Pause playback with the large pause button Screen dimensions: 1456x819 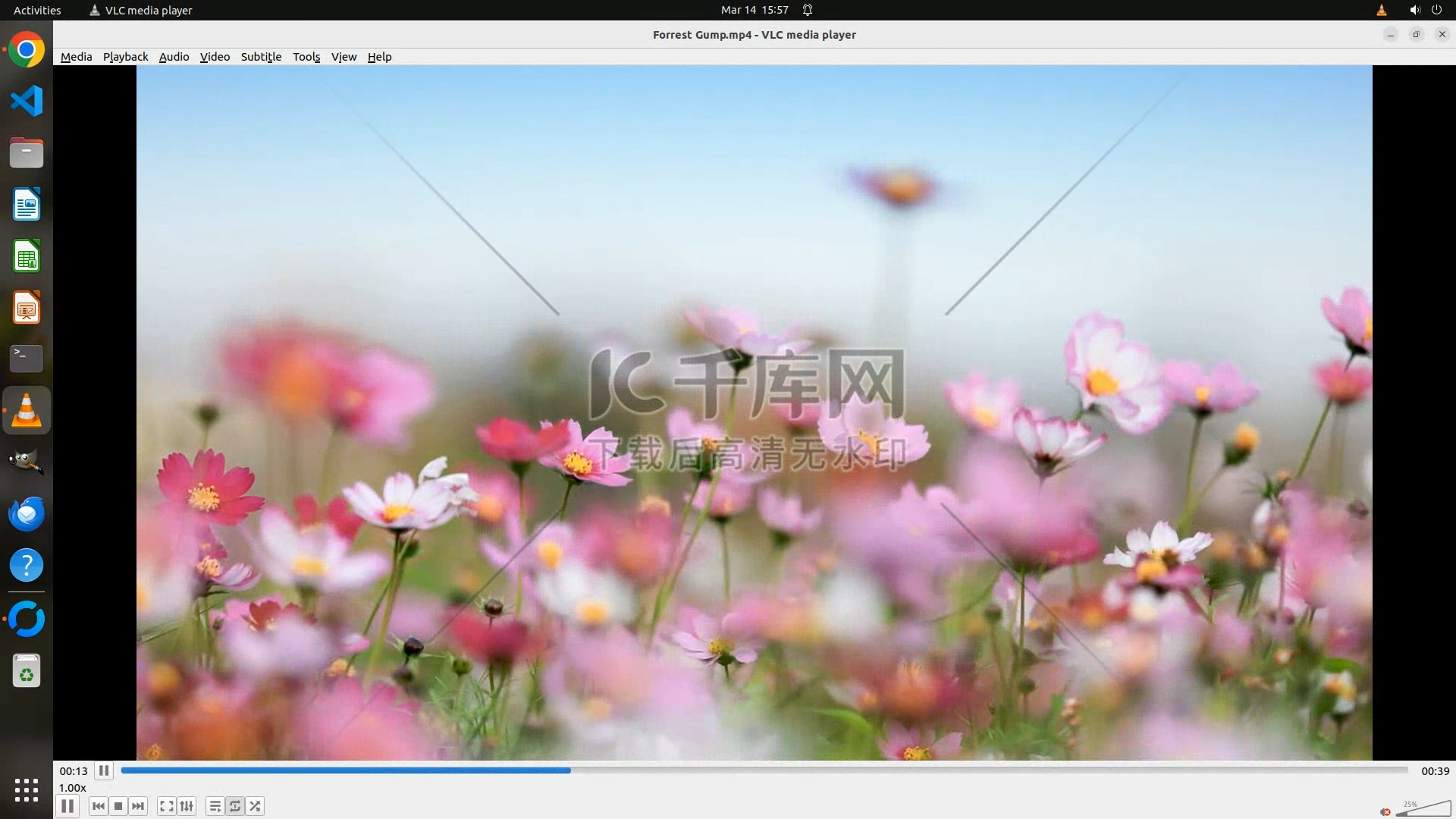tap(67, 806)
